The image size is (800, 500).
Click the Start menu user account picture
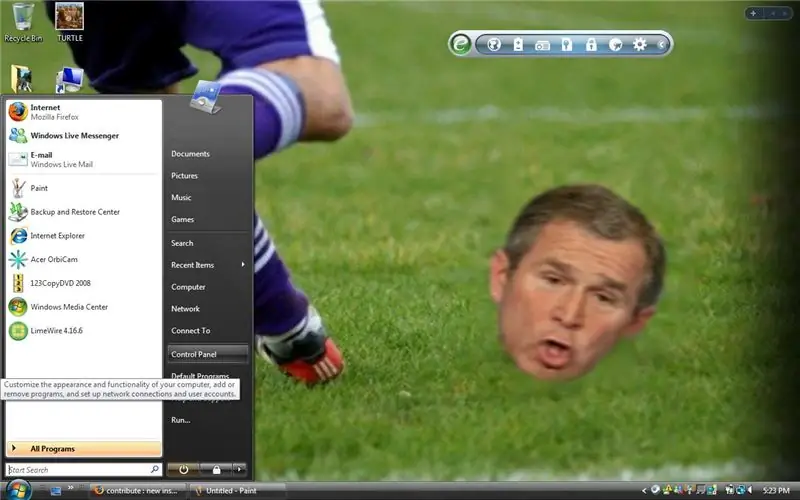pyautogui.click(x=206, y=97)
